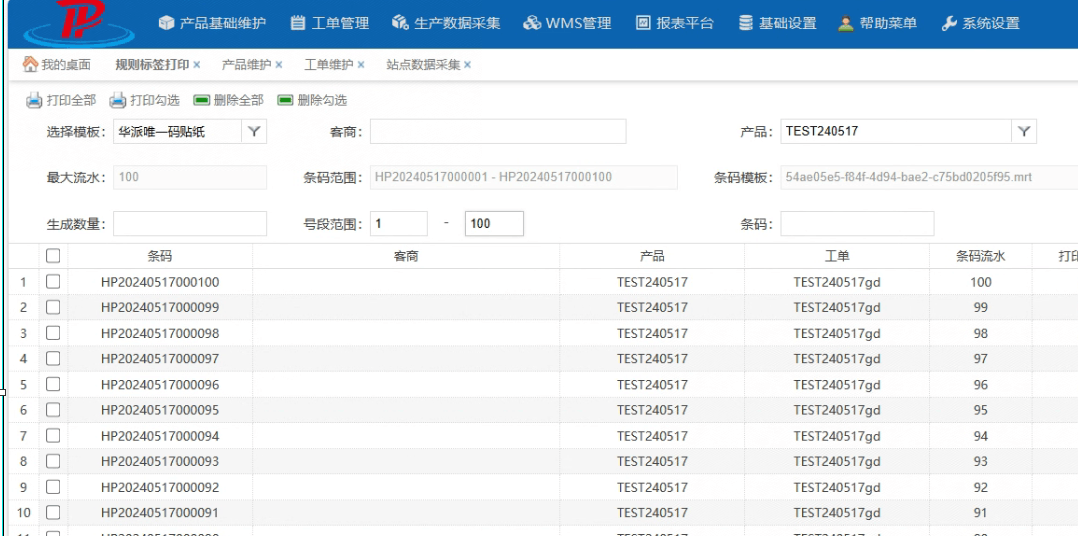The image size is (1078, 536).
Task: Sort by the 条码流水 column header
Action: tap(980, 257)
